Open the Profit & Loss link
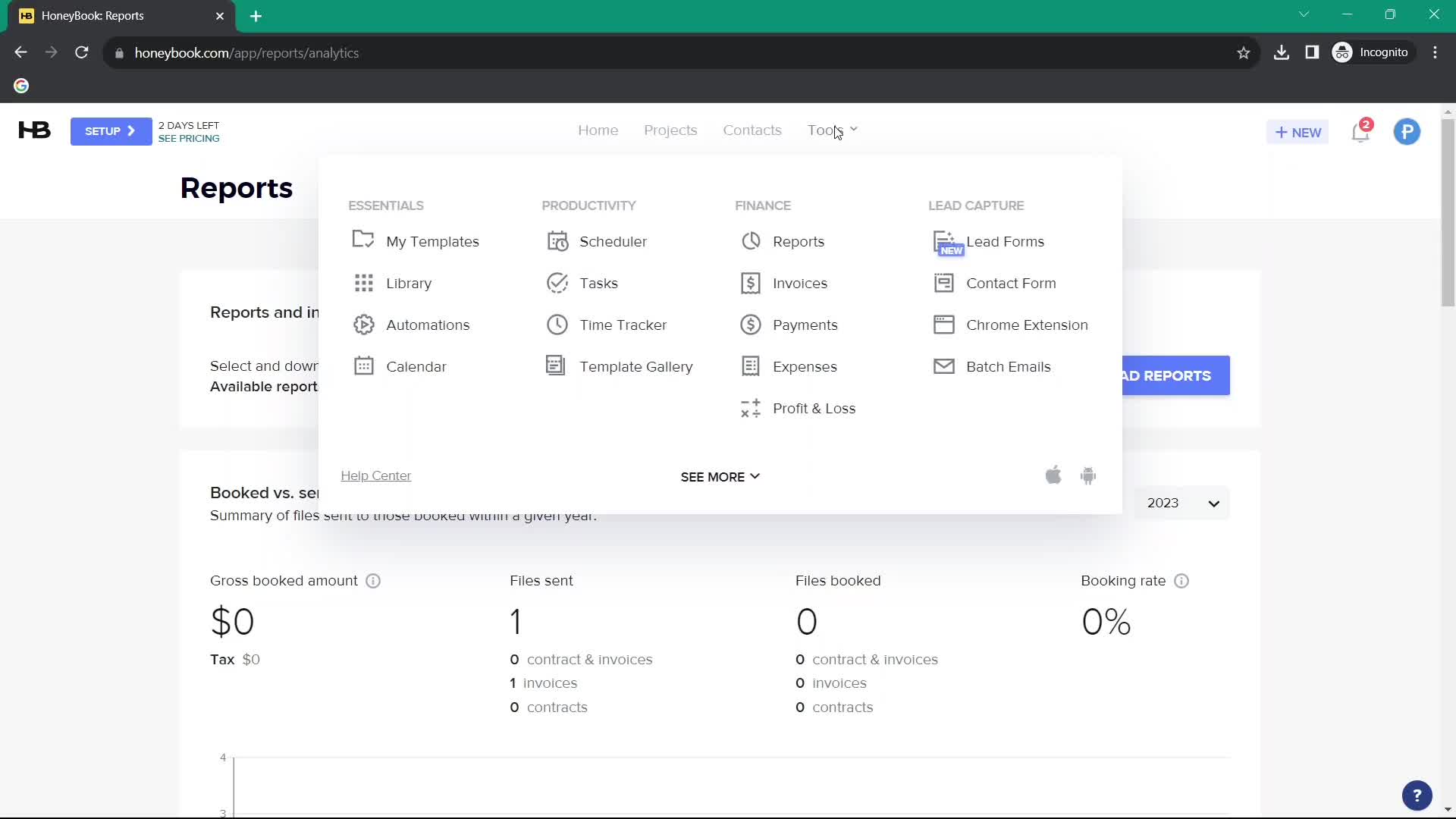This screenshot has height=819, width=1456. click(814, 408)
